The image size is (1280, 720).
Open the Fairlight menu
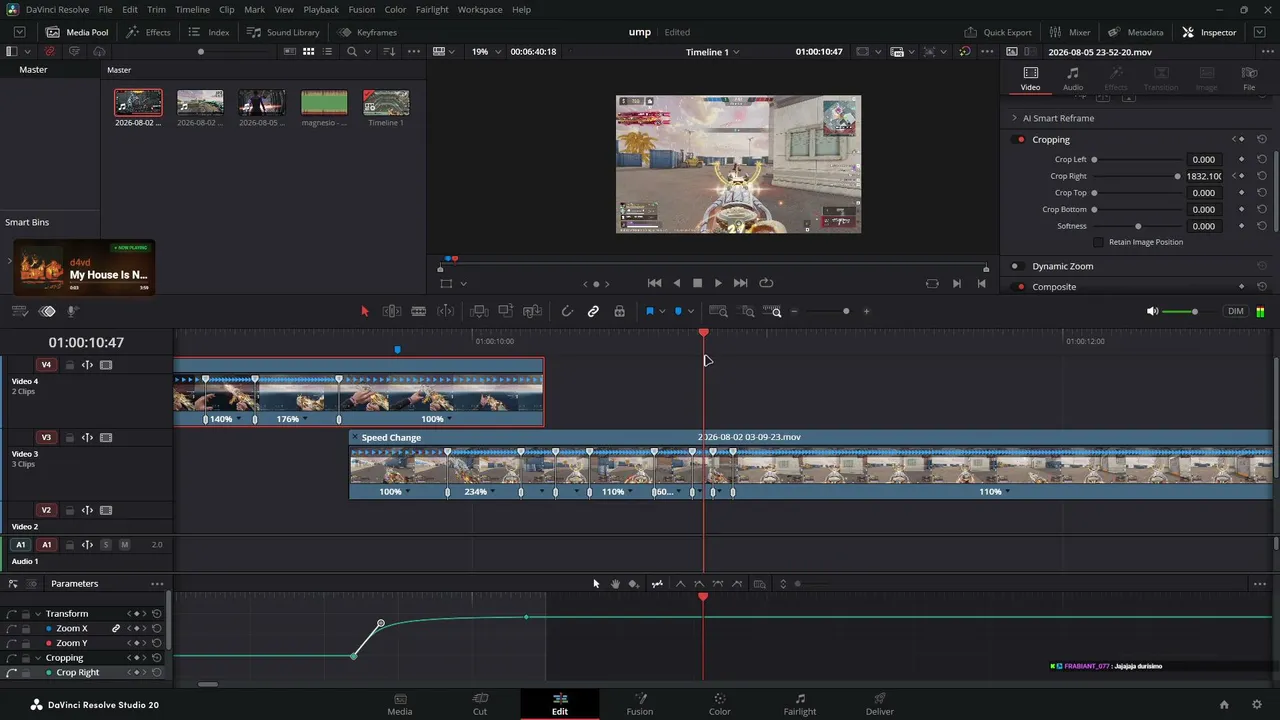click(x=432, y=9)
